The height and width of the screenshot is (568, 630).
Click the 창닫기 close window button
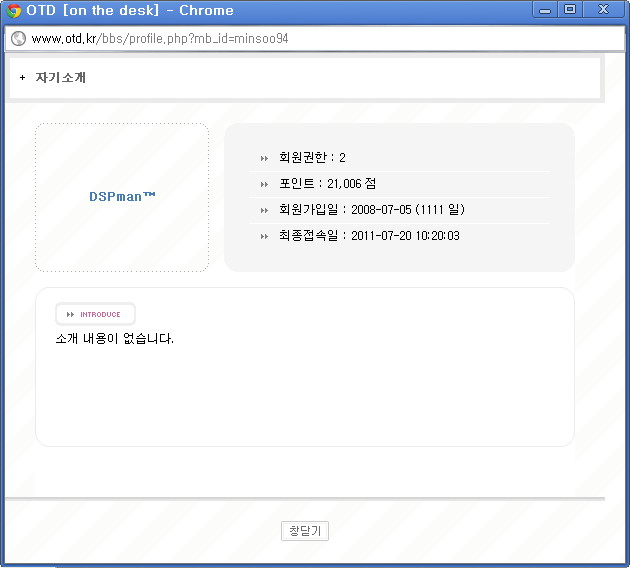[305, 531]
